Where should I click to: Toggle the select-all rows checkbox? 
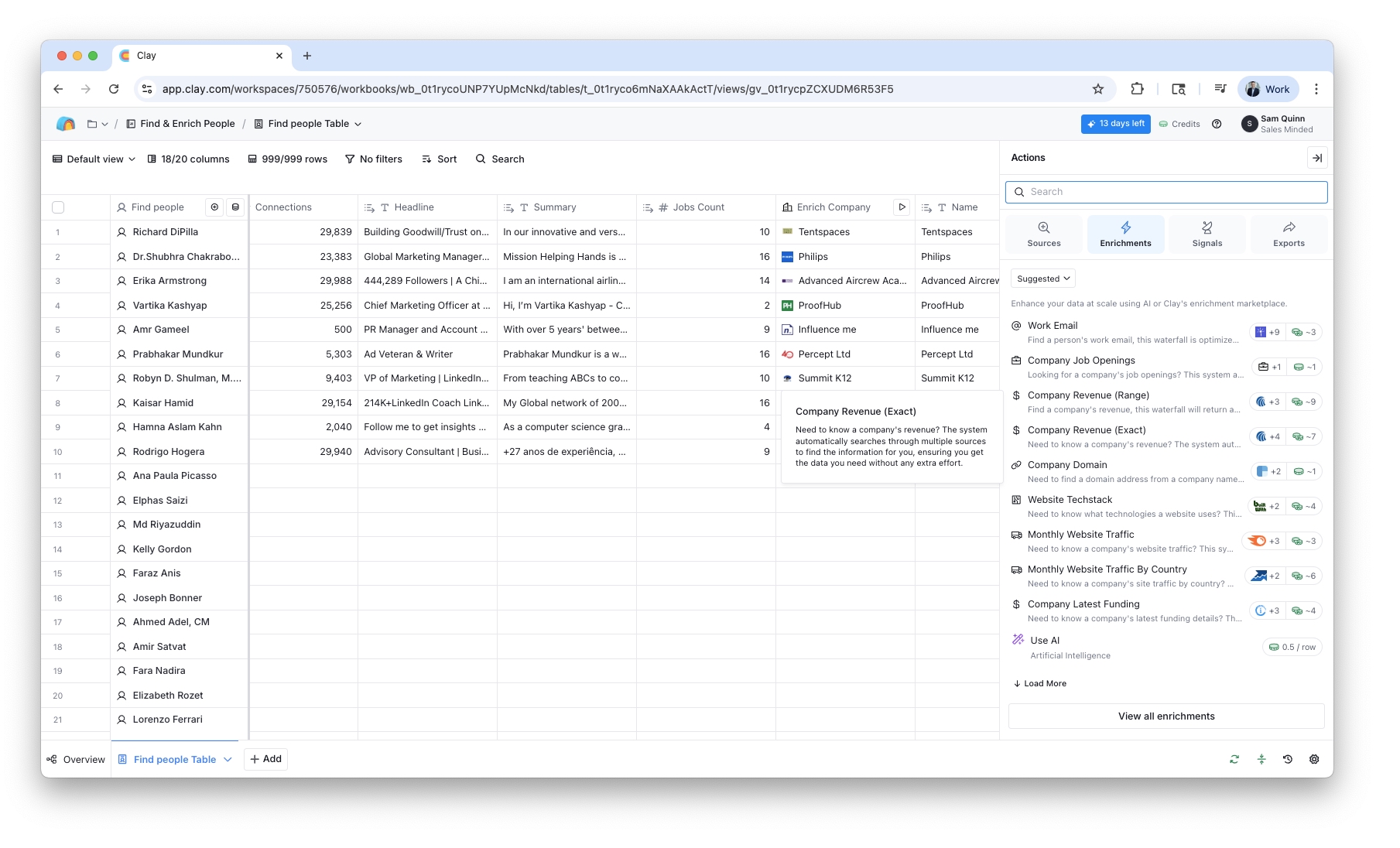tap(58, 207)
